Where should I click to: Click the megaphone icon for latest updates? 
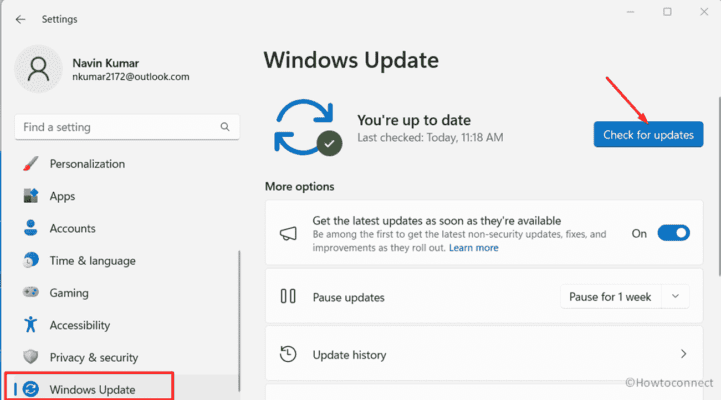pos(288,234)
